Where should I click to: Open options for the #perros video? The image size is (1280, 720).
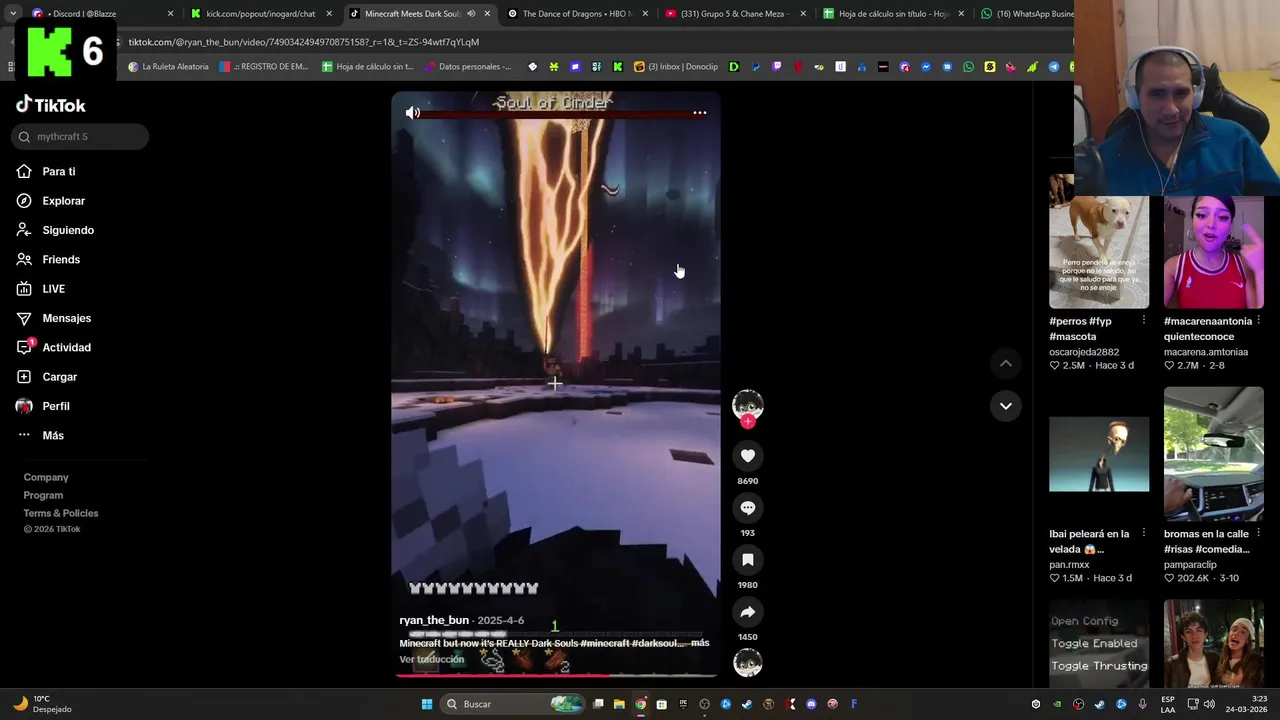pos(1143,321)
